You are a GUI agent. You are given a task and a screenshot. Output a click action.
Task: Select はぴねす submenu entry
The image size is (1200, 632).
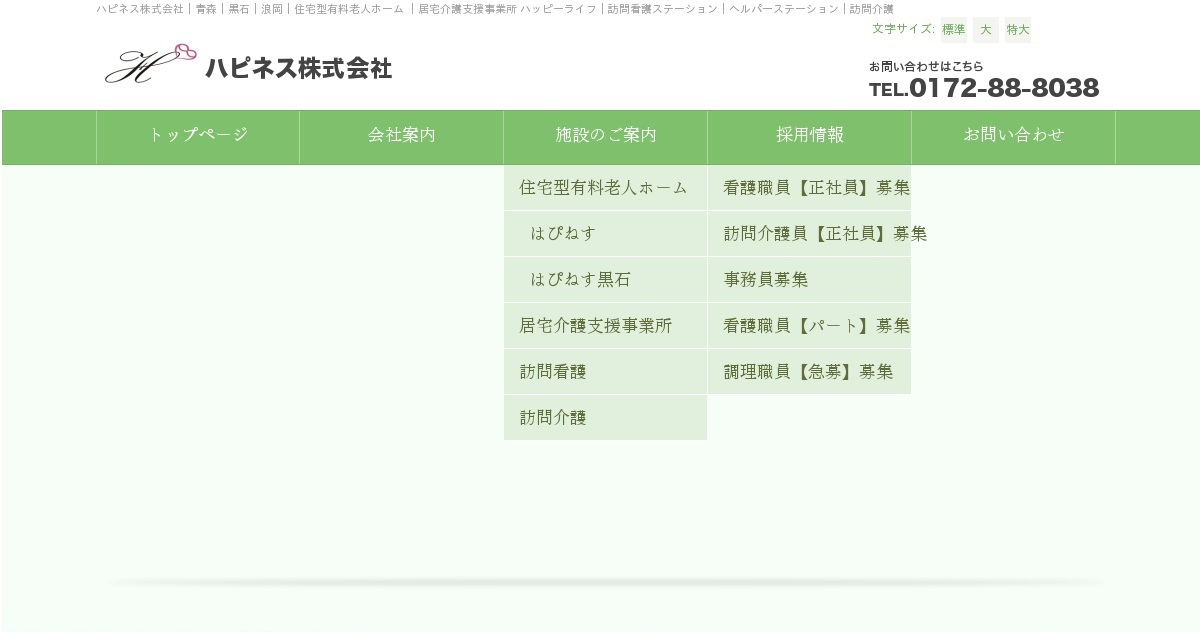pyautogui.click(x=605, y=233)
